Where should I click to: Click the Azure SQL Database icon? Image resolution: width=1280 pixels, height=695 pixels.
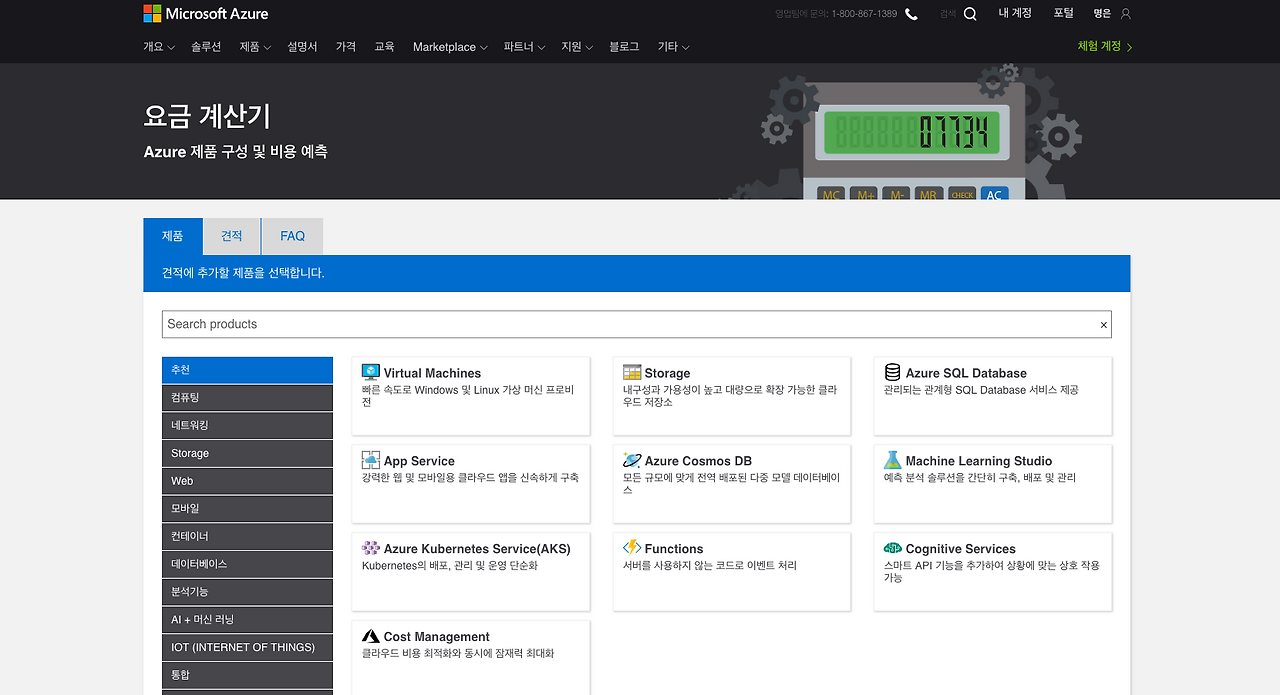coord(893,372)
